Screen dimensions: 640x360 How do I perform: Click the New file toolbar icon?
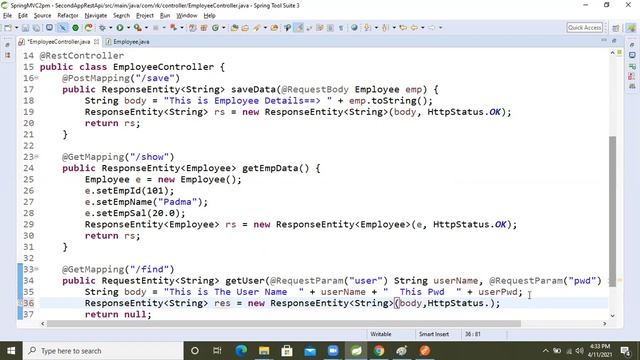pyautogui.click(x=8, y=28)
